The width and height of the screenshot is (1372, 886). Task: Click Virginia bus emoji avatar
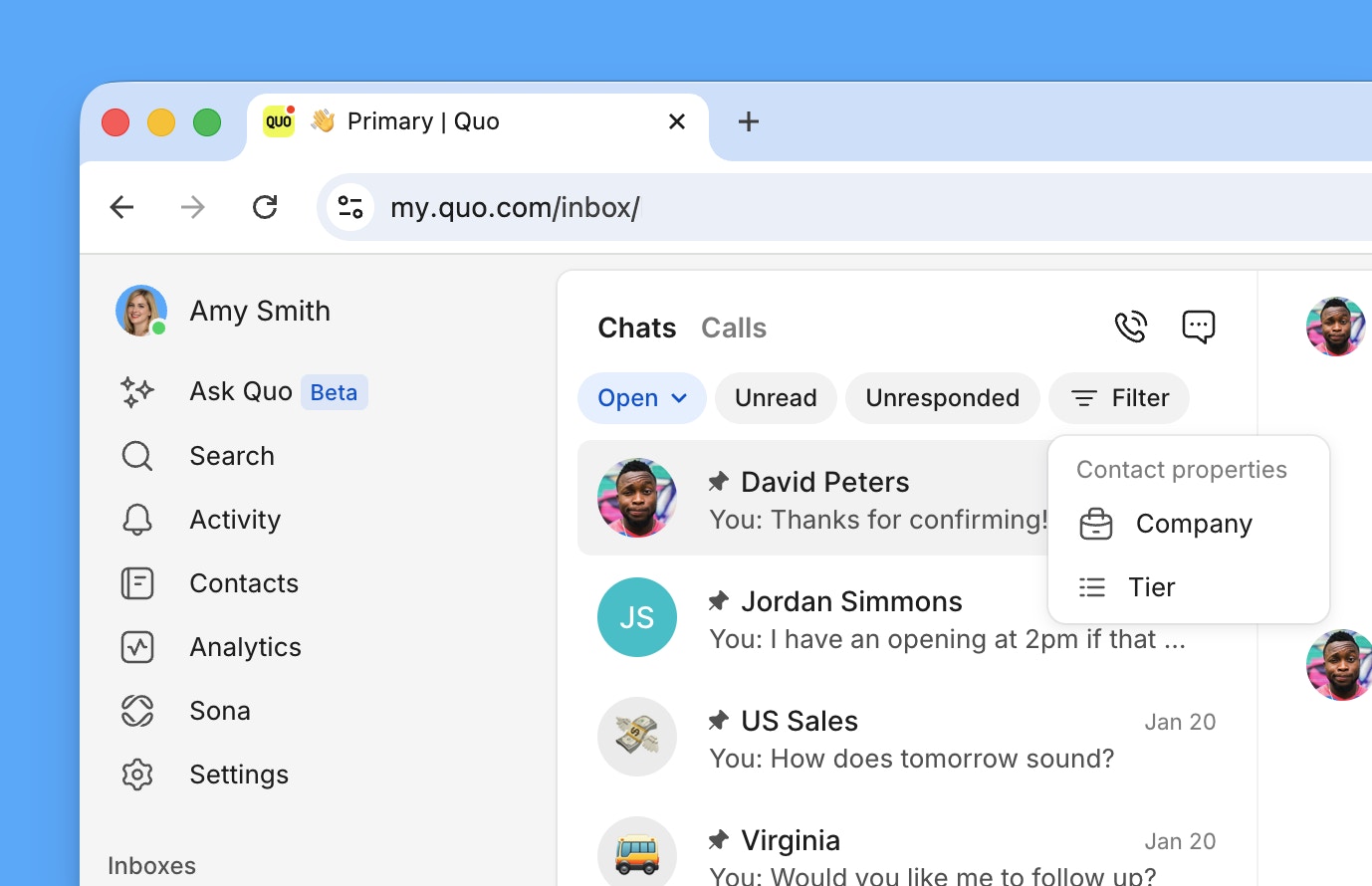point(637,852)
